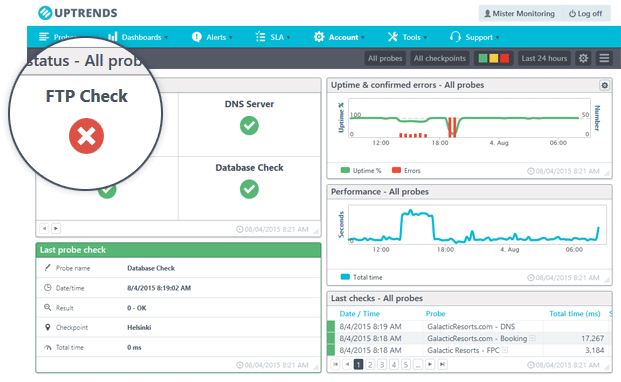
Task: Open the hamburger menu in dashboard toolbar
Action: tap(604, 58)
